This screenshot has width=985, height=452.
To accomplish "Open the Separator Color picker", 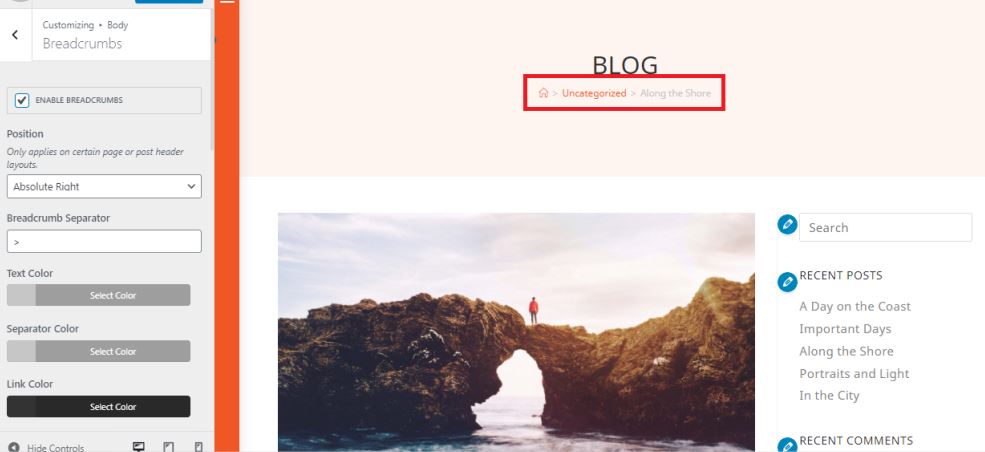I will tap(99, 351).
